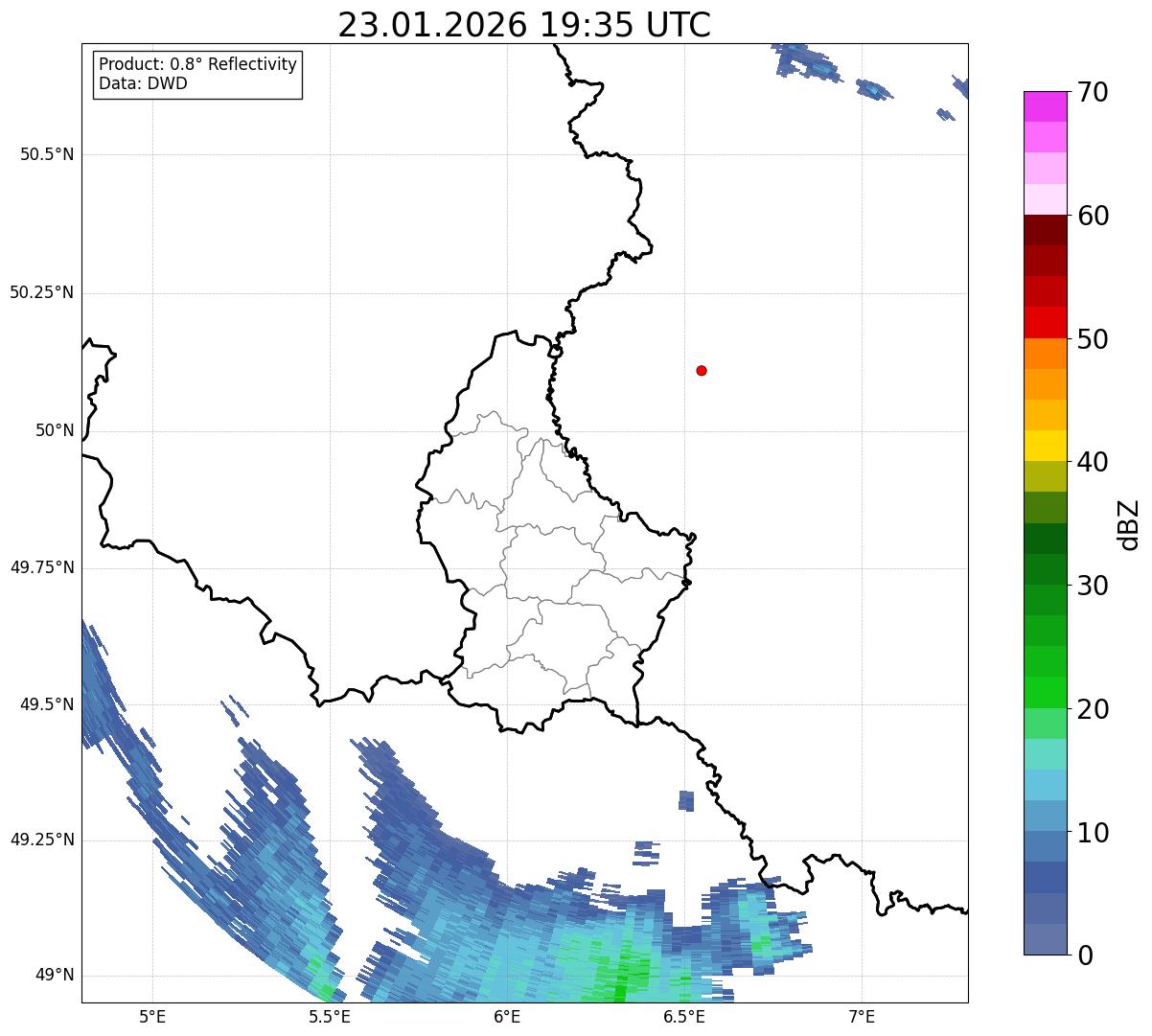The height and width of the screenshot is (1036, 1152).
Task: Click the 5.5°E longitude label
Action: point(330,1016)
